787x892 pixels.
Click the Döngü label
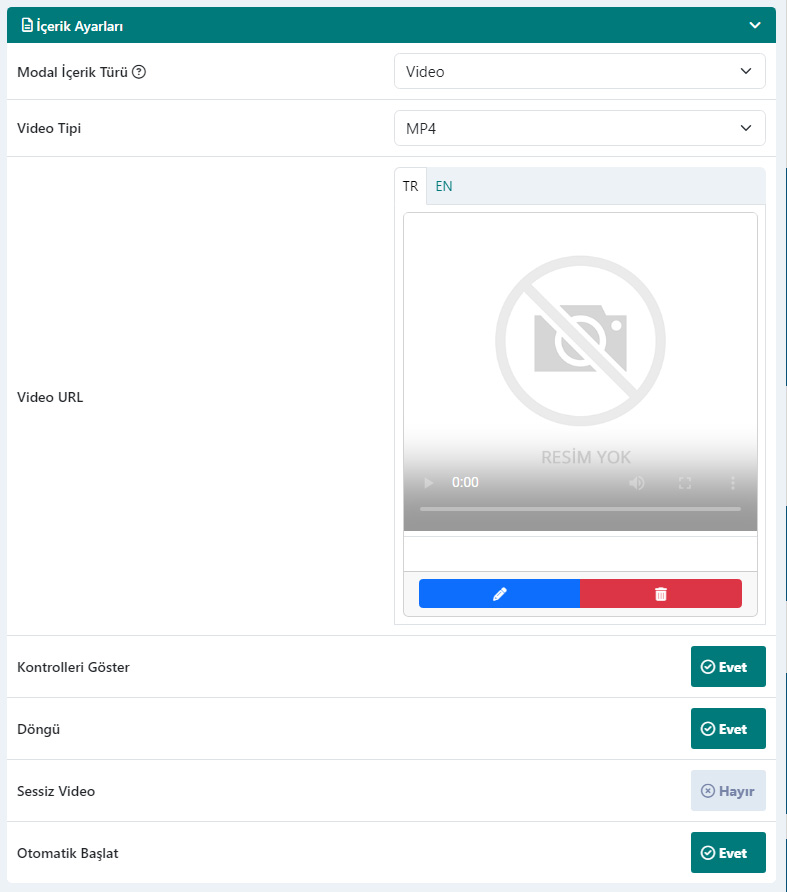click(x=38, y=729)
